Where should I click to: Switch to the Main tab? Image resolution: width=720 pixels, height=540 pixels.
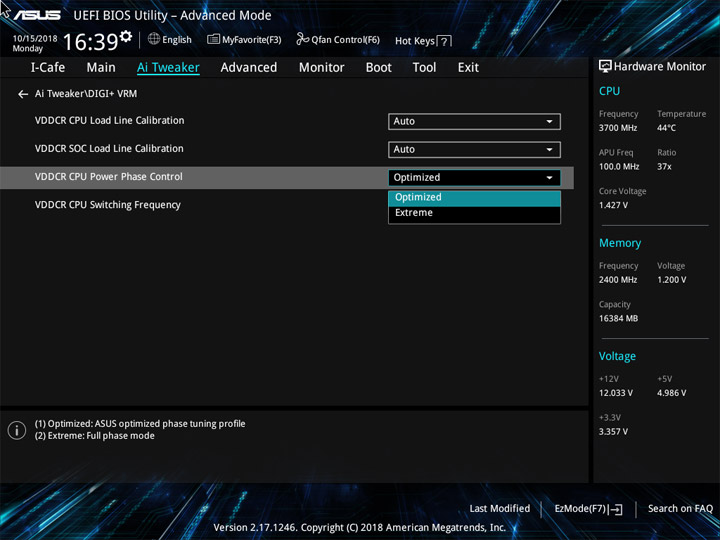101,68
